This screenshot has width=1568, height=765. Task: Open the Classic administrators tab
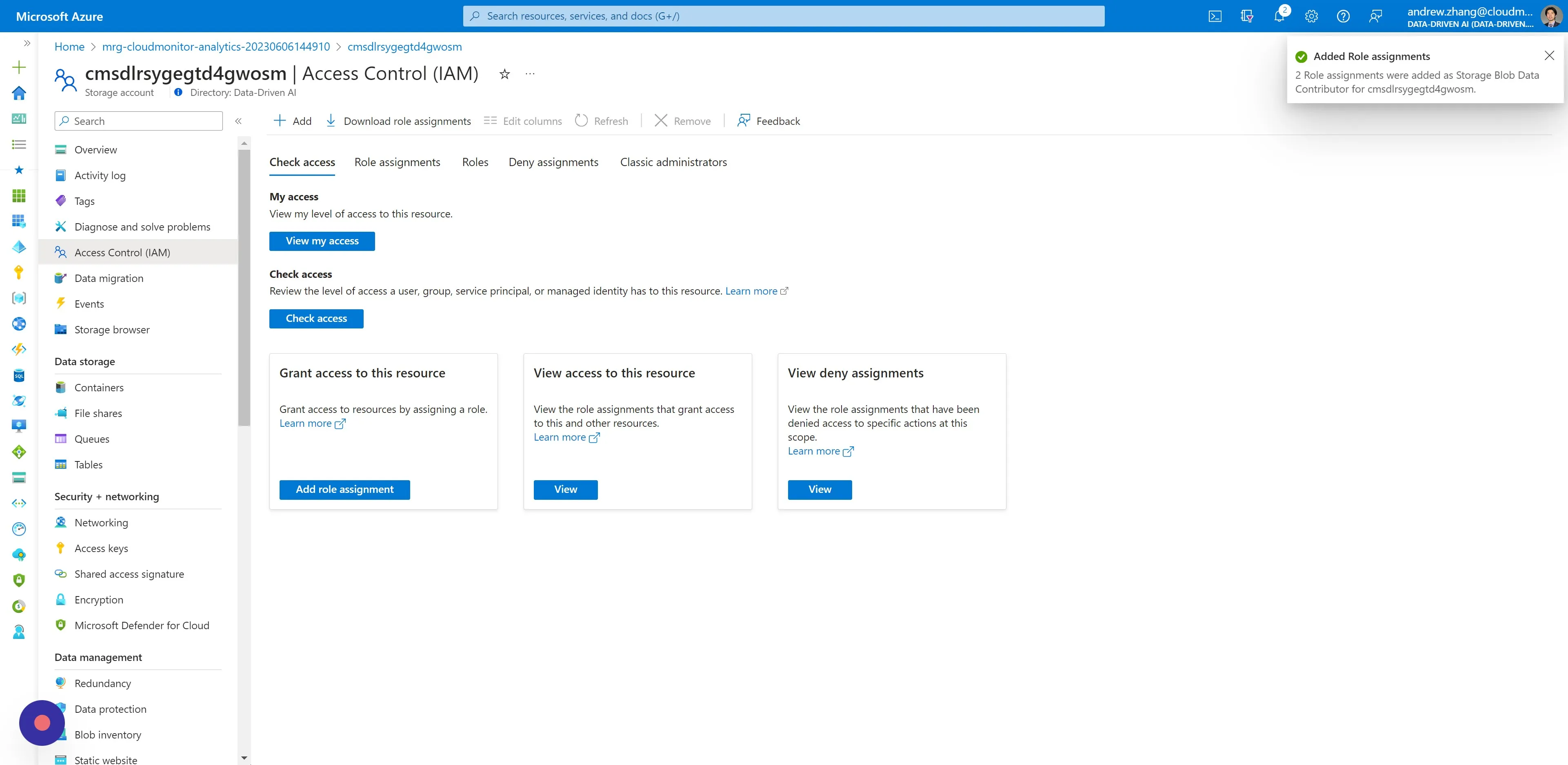[673, 162]
